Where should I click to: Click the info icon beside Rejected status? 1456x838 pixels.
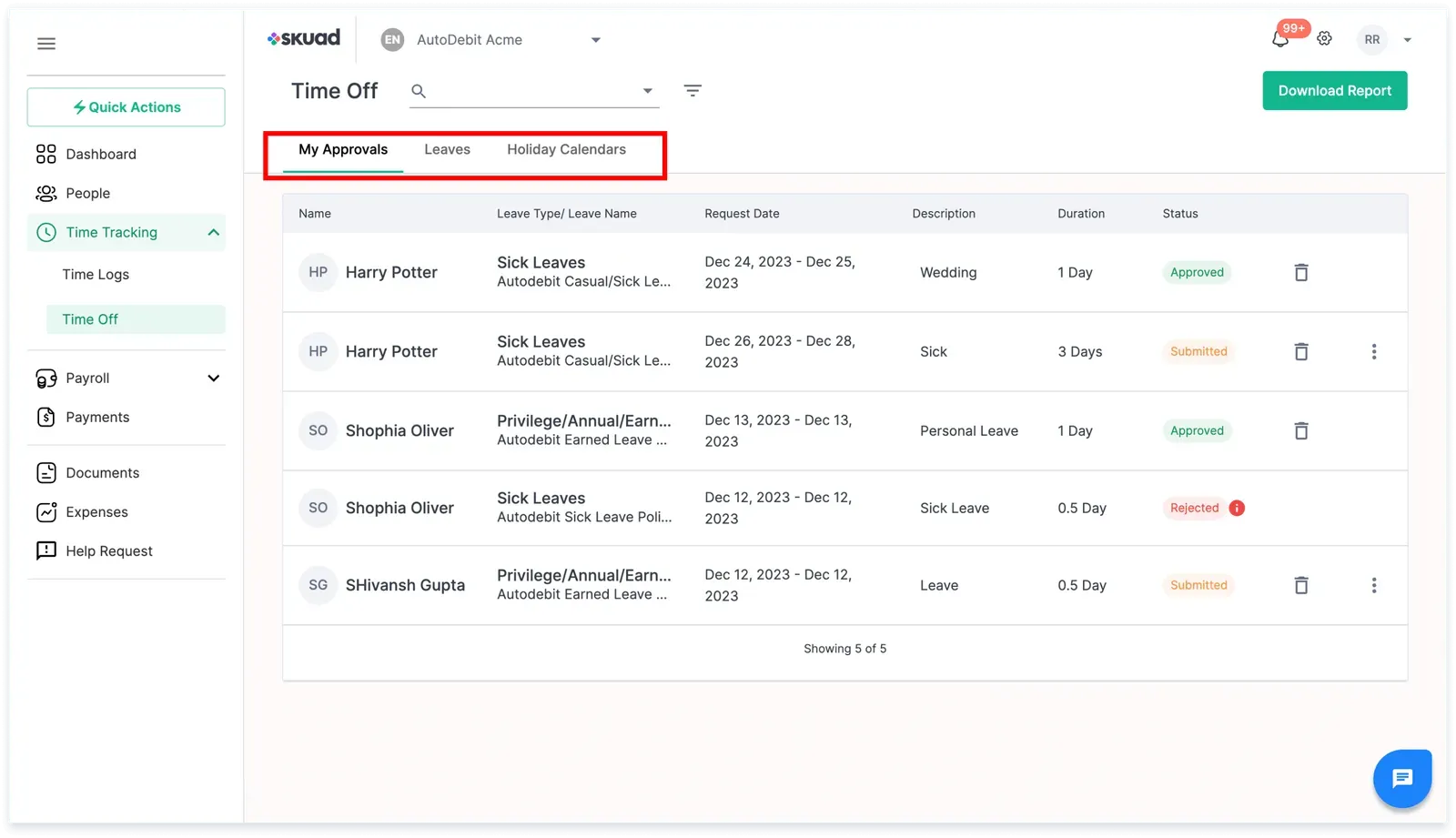[1237, 508]
